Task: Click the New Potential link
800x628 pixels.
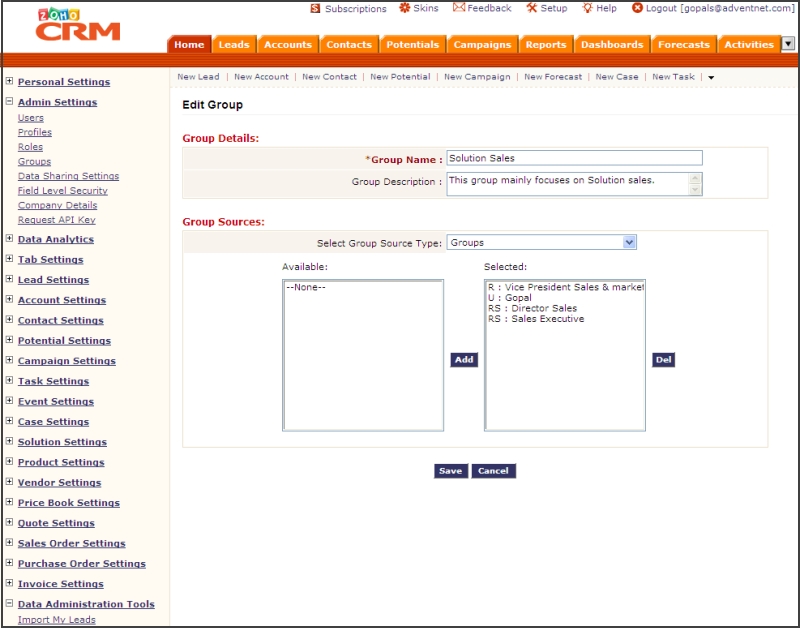Action: pos(400,77)
